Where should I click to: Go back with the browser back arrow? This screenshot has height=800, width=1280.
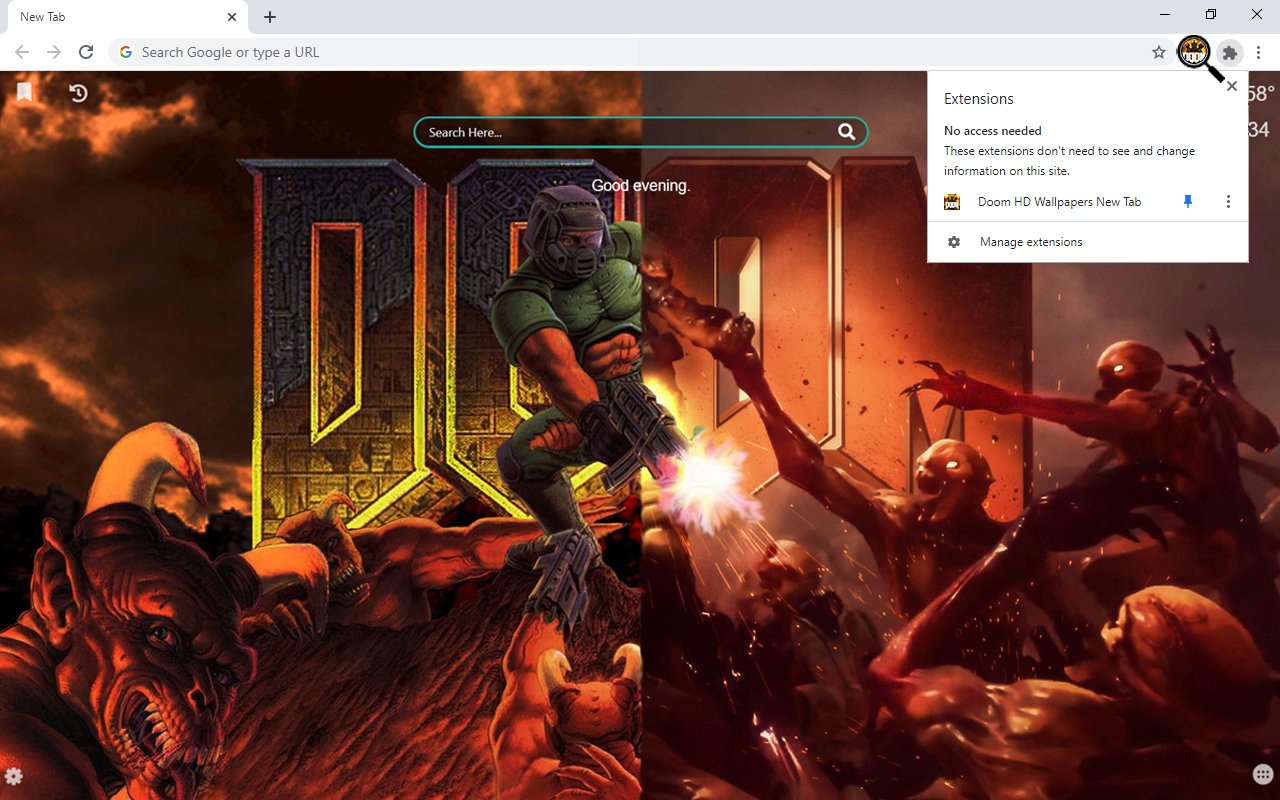click(22, 52)
